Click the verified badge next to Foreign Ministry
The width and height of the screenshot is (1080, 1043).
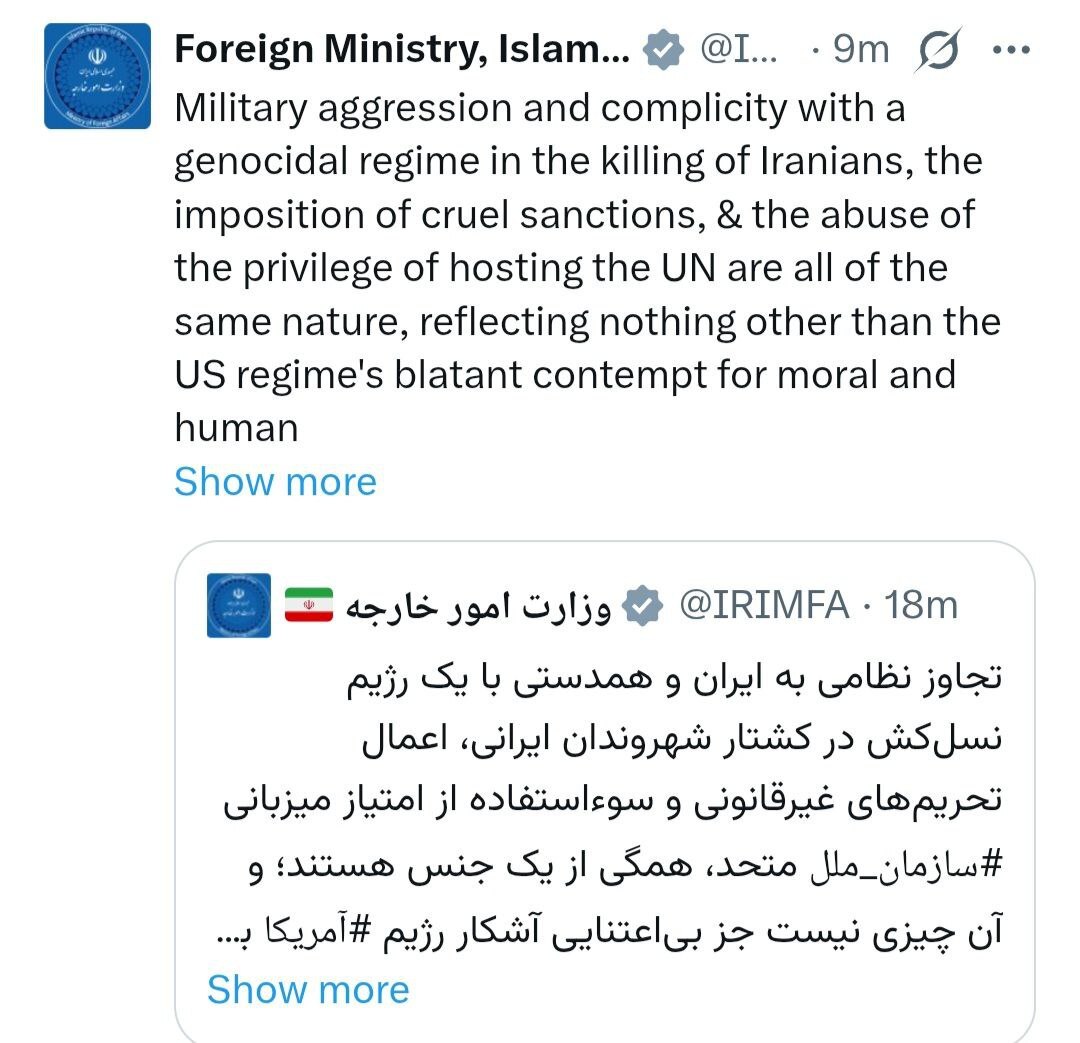(x=661, y=47)
